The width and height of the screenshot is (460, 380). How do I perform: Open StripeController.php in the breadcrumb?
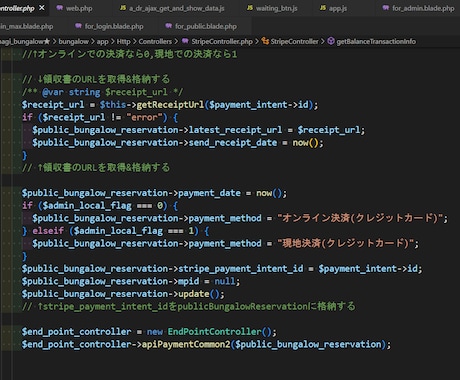point(222,41)
